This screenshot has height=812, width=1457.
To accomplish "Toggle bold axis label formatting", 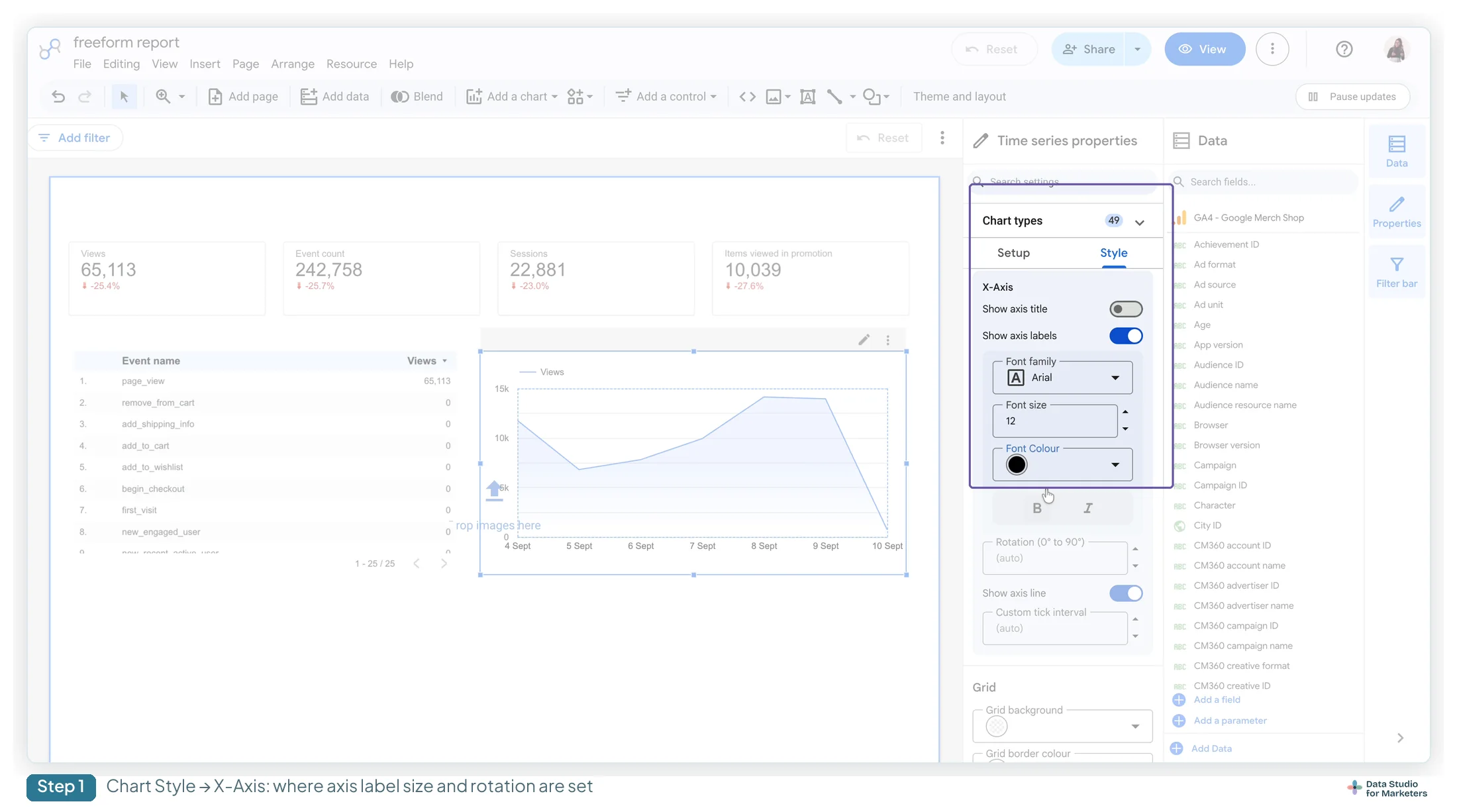I will coord(1036,508).
